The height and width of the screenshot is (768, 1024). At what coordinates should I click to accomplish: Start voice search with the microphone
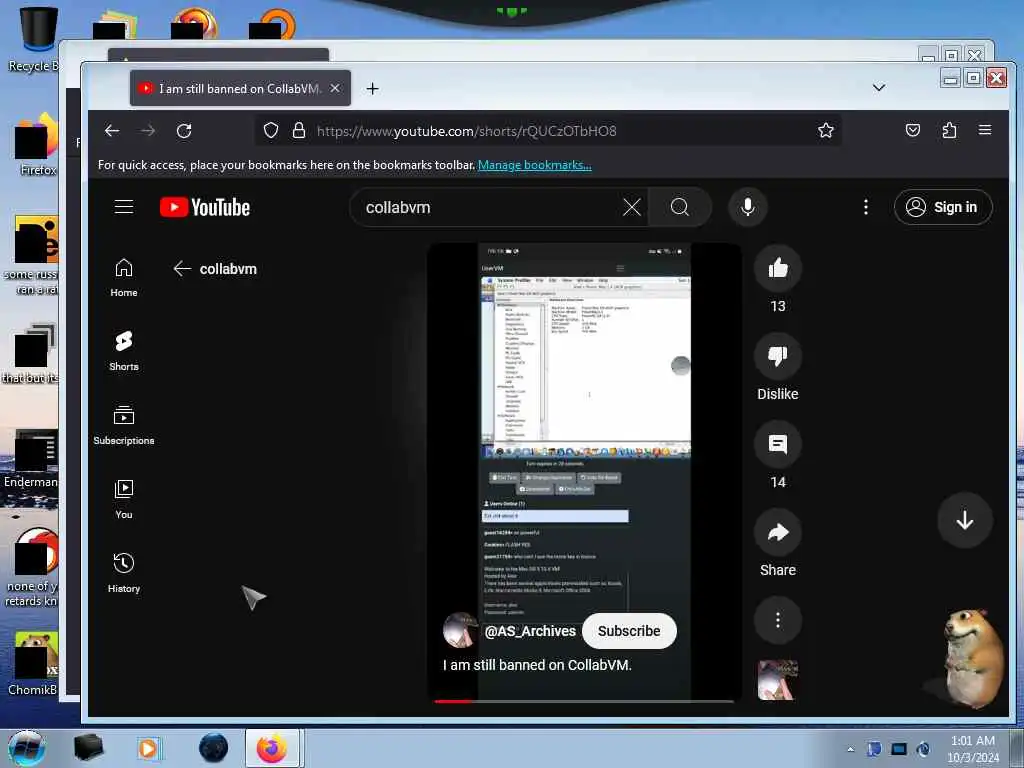[x=748, y=207]
